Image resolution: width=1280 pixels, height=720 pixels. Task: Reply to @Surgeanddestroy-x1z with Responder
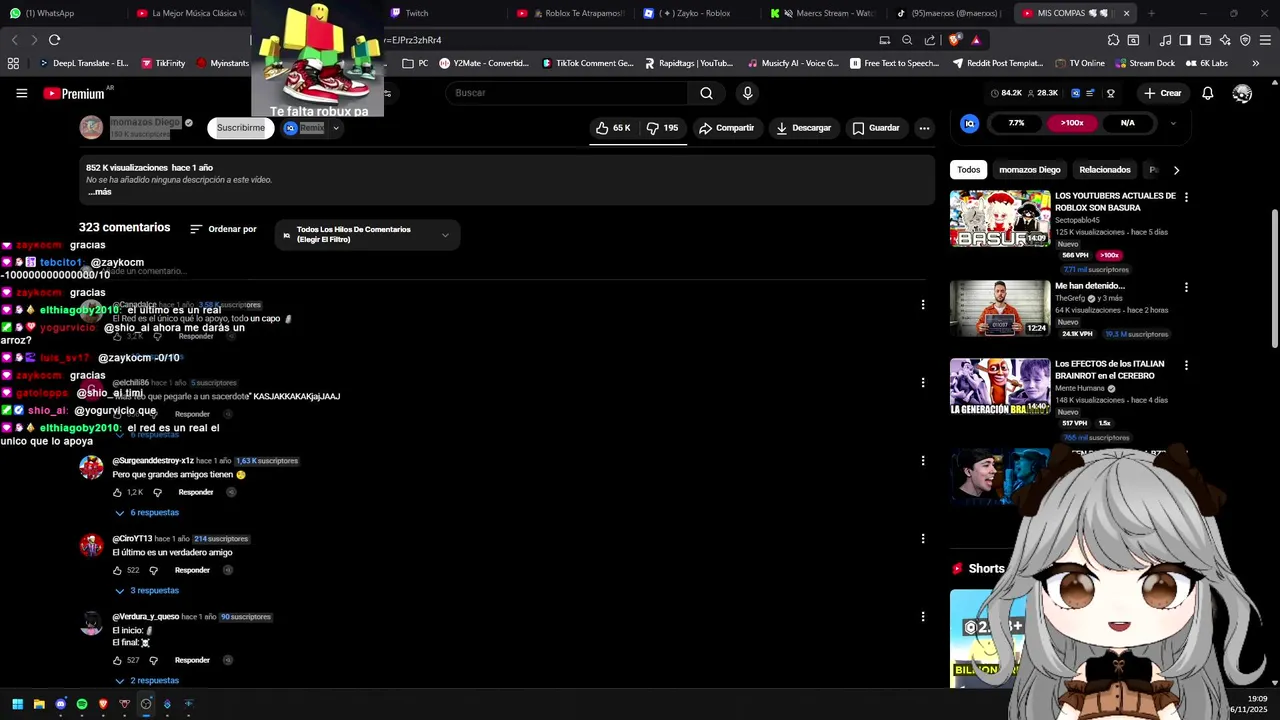point(195,492)
